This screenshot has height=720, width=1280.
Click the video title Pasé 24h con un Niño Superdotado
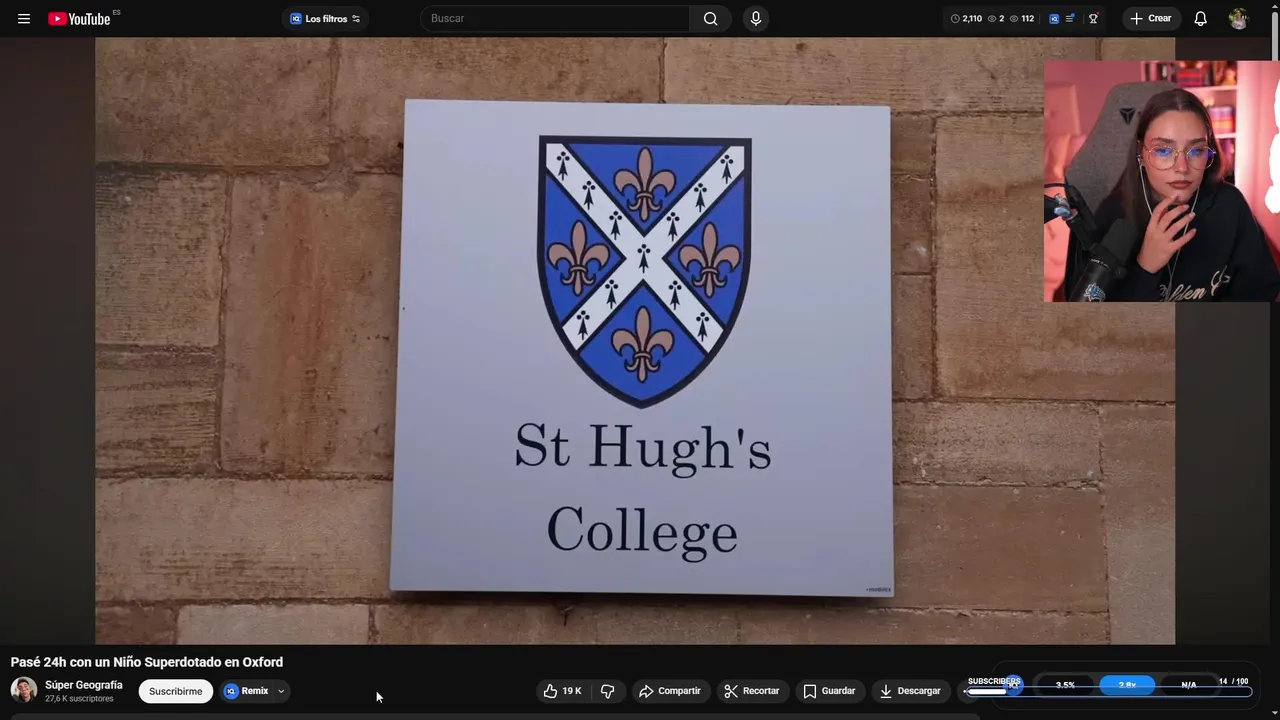[147, 662]
